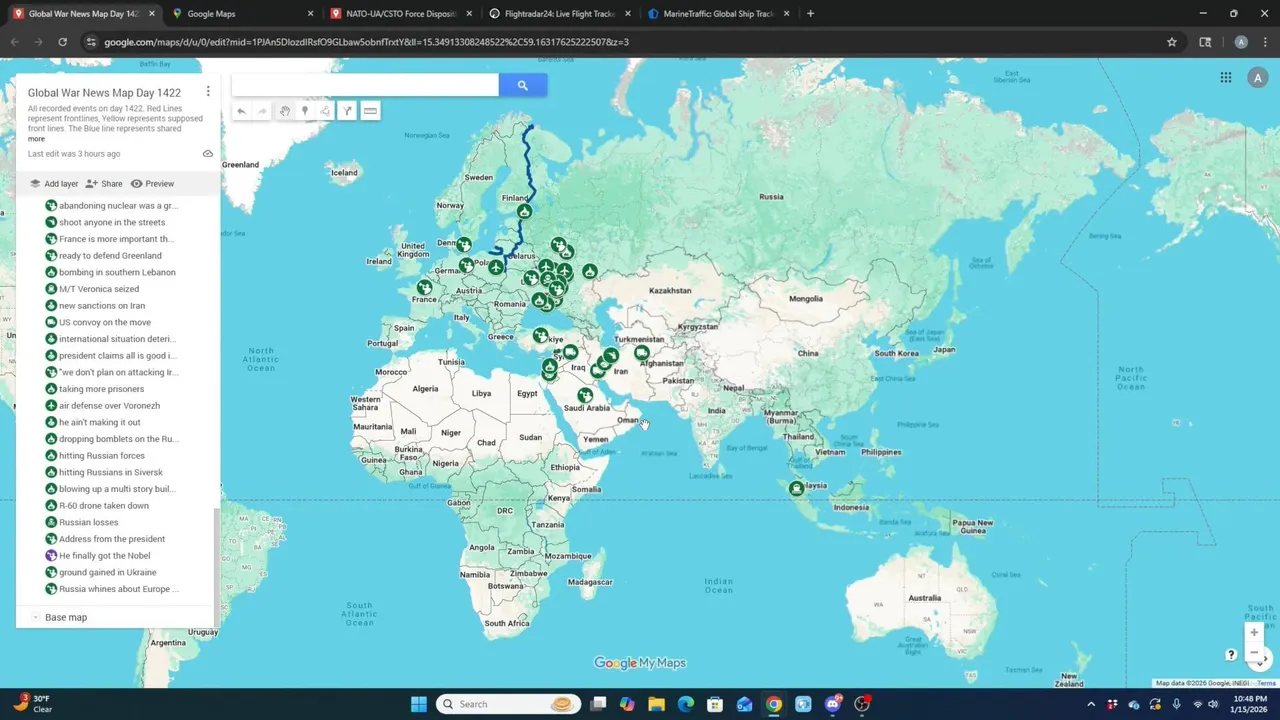The image size is (1280, 720).
Task: Open the Chrome three-dot menu
Action: click(x=1265, y=42)
